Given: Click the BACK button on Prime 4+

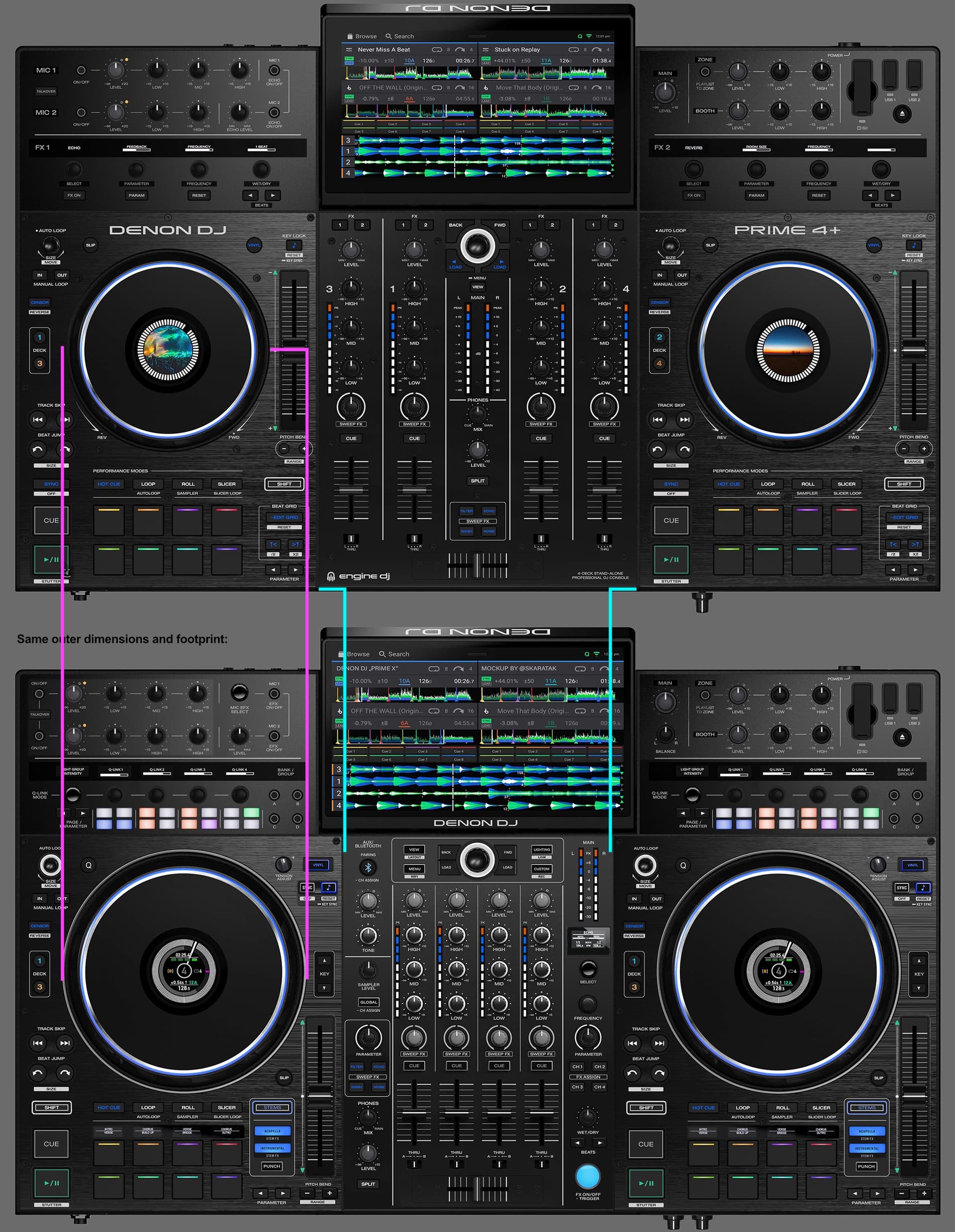Looking at the screenshot, I should coord(456,225).
